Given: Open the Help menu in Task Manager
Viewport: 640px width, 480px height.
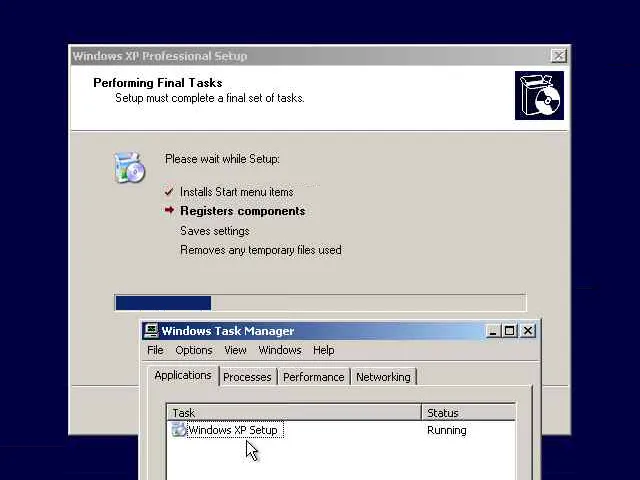Looking at the screenshot, I should click(324, 350).
